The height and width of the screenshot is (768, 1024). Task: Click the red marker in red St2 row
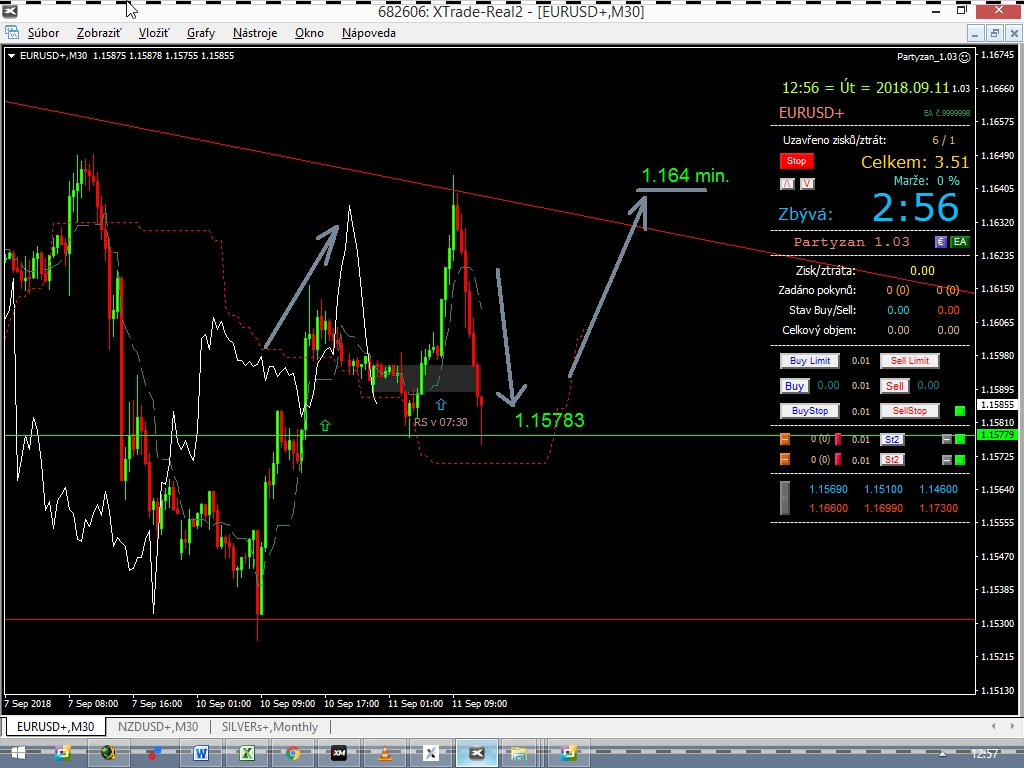click(838, 460)
